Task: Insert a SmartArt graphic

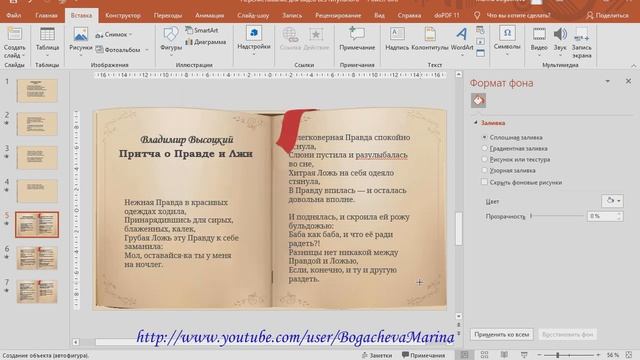Action: [x=201, y=30]
